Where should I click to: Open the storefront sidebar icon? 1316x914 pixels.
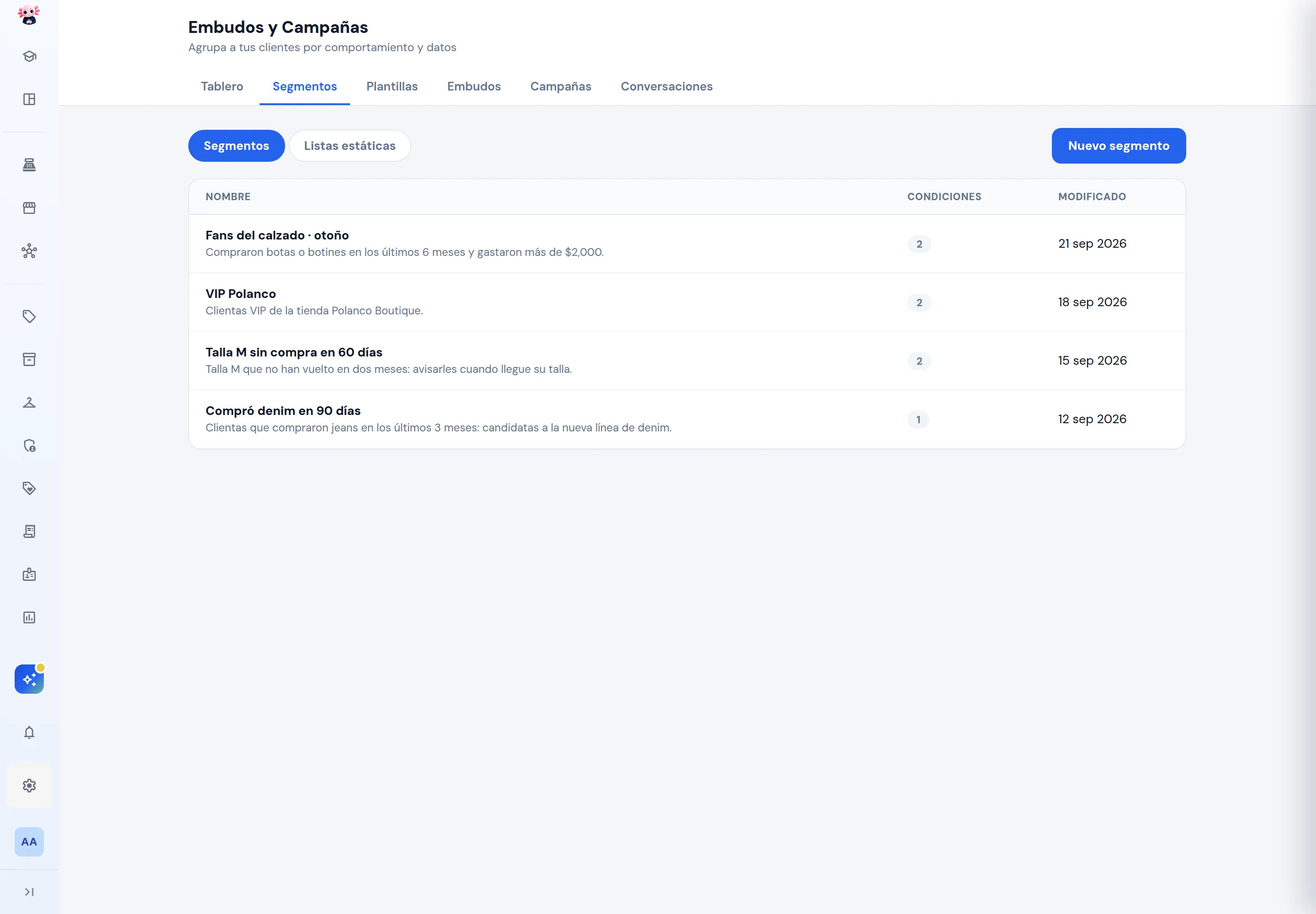point(29,208)
